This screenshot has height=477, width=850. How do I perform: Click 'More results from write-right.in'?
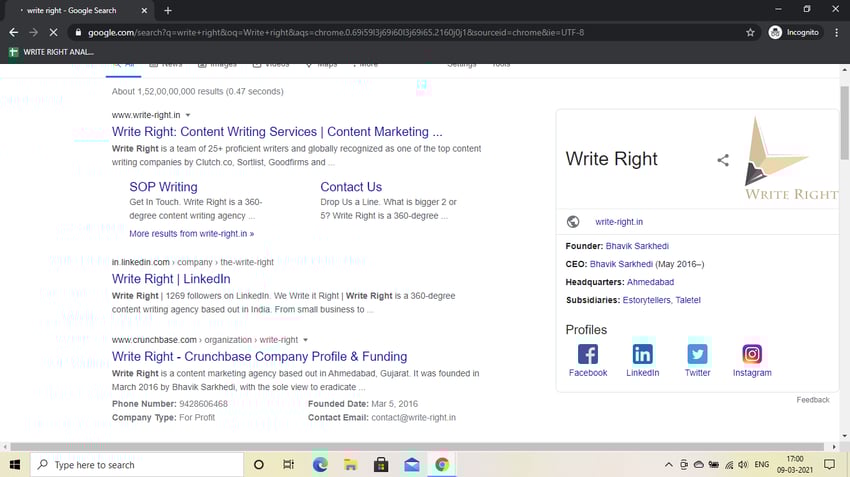191,234
